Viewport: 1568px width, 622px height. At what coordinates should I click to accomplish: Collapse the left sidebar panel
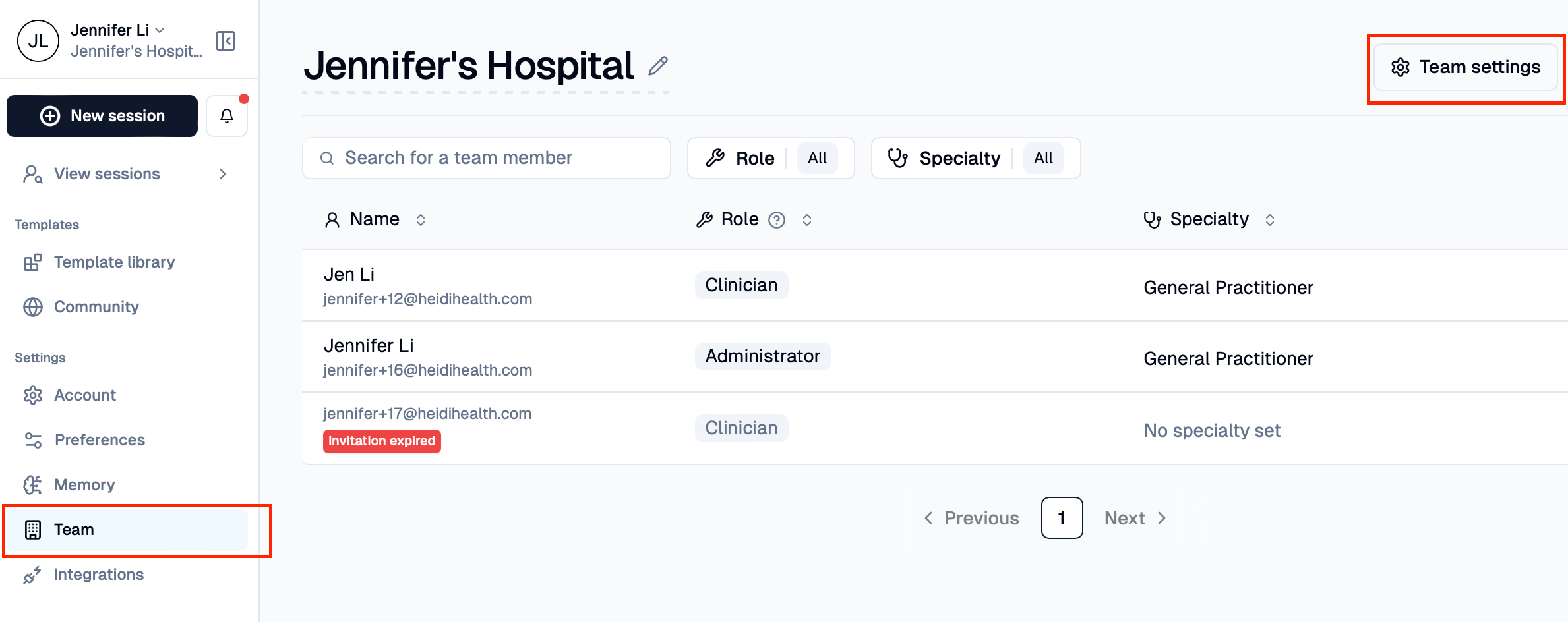pos(225,41)
